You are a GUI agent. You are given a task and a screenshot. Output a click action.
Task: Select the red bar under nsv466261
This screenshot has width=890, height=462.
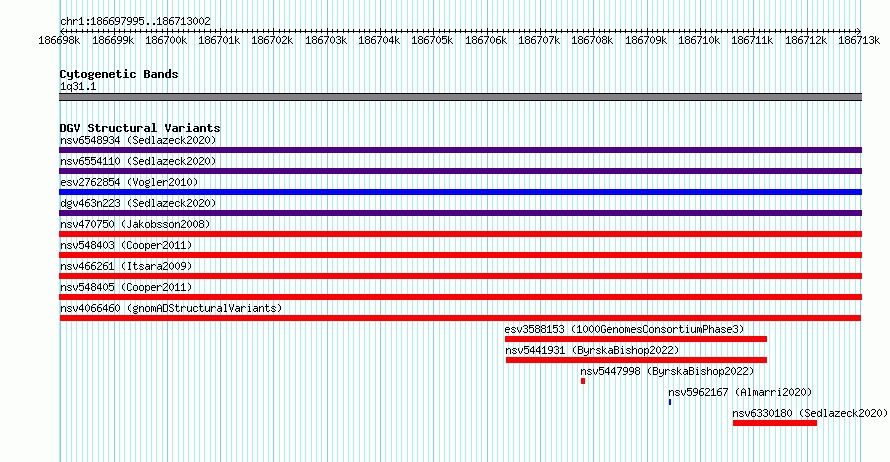pyautogui.click(x=460, y=276)
